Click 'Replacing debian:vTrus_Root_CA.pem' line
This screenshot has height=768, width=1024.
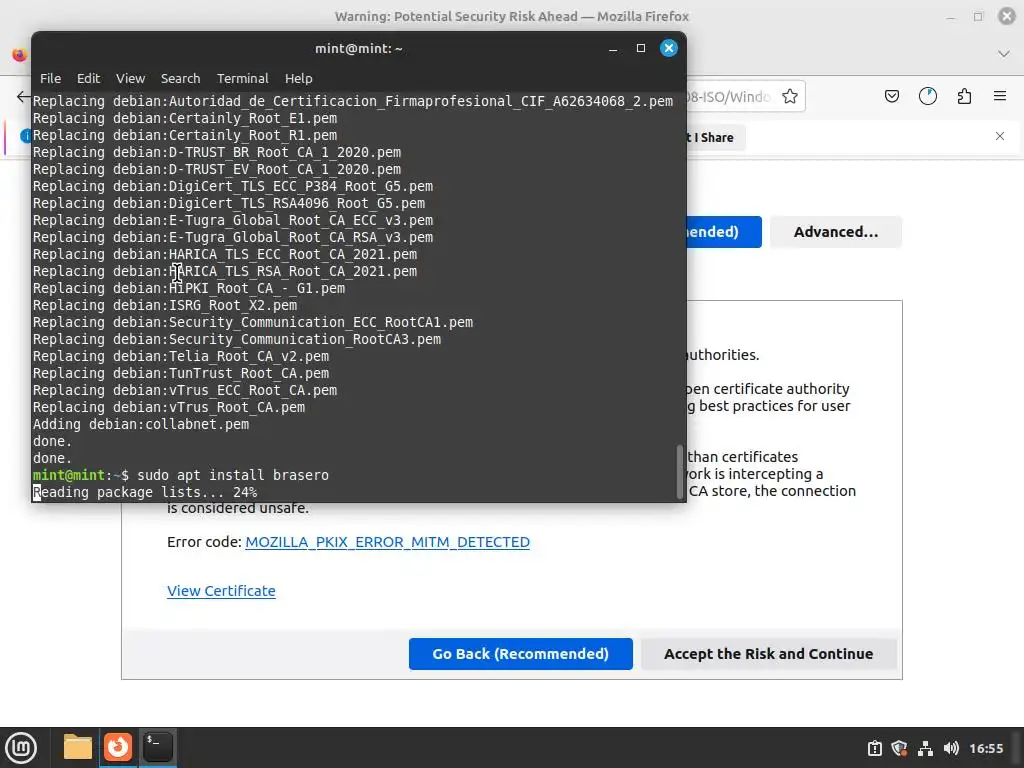pos(169,407)
